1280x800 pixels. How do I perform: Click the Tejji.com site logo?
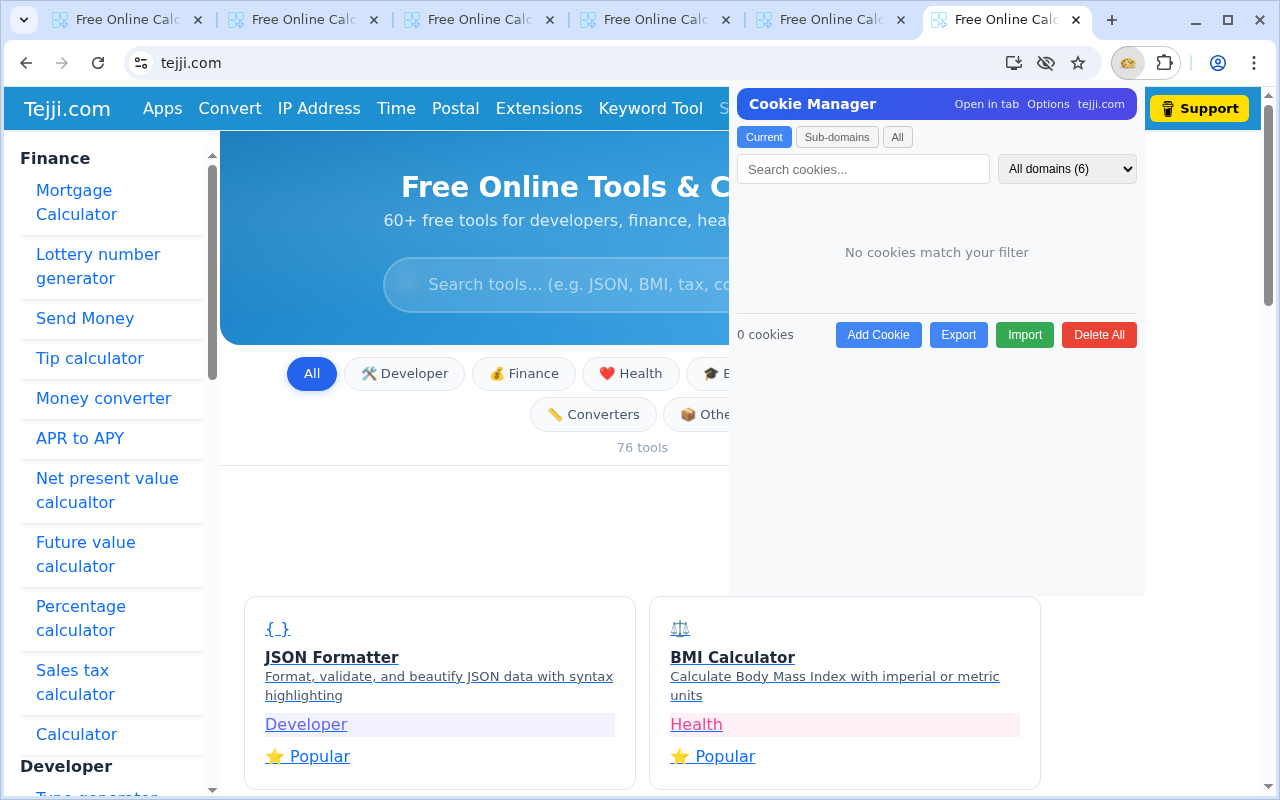(67, 109)
